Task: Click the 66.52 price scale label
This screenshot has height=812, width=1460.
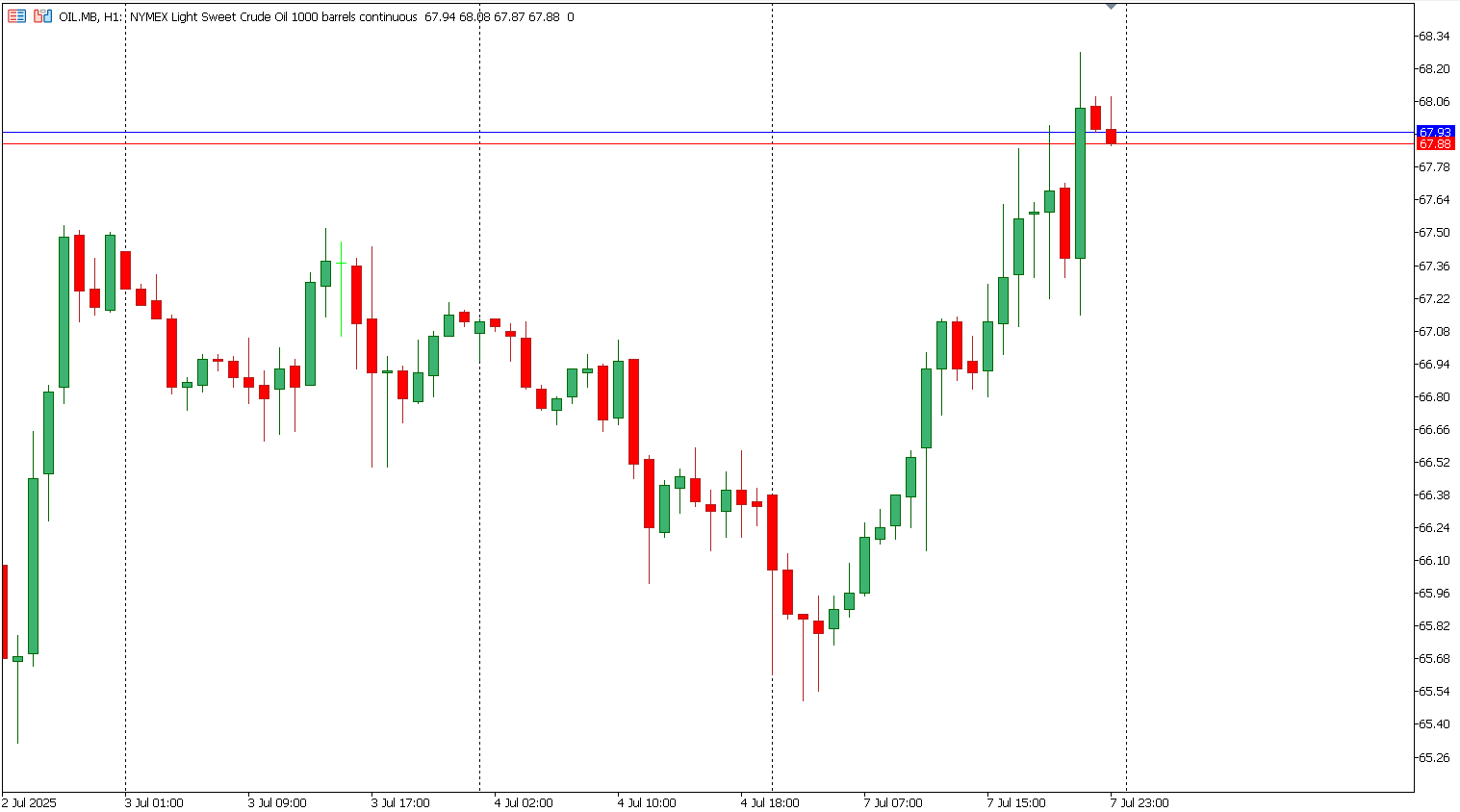Action: (1434, 463)
